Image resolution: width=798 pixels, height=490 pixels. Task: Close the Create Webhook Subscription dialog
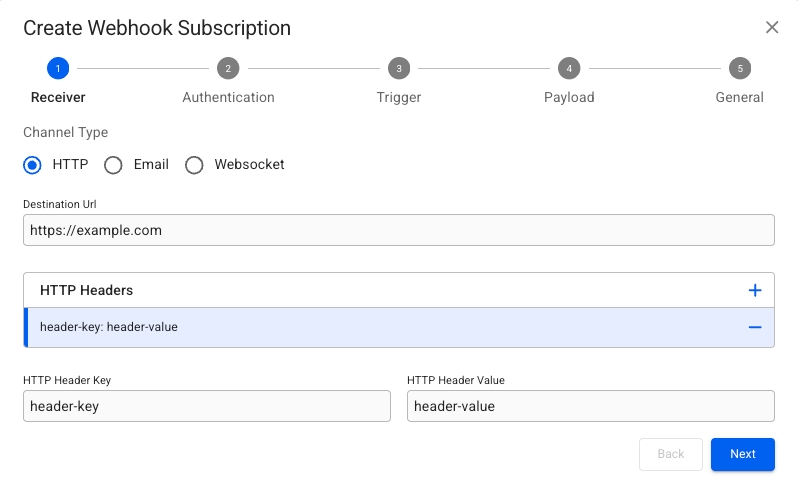(x=772, y=28)
